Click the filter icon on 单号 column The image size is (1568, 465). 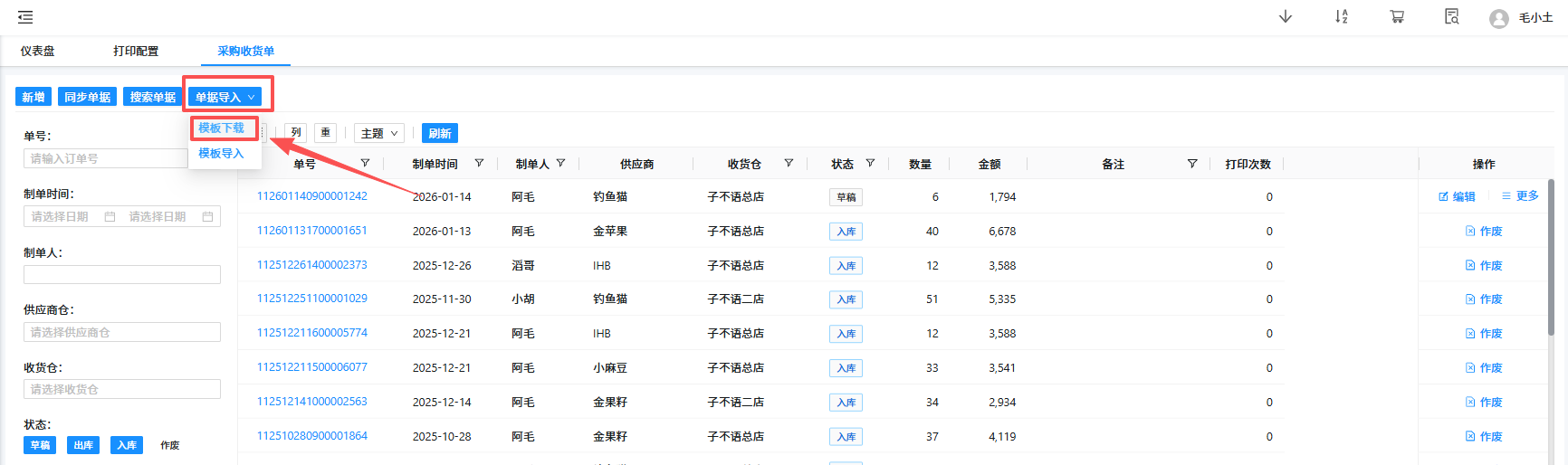click(x=365, y=164)
